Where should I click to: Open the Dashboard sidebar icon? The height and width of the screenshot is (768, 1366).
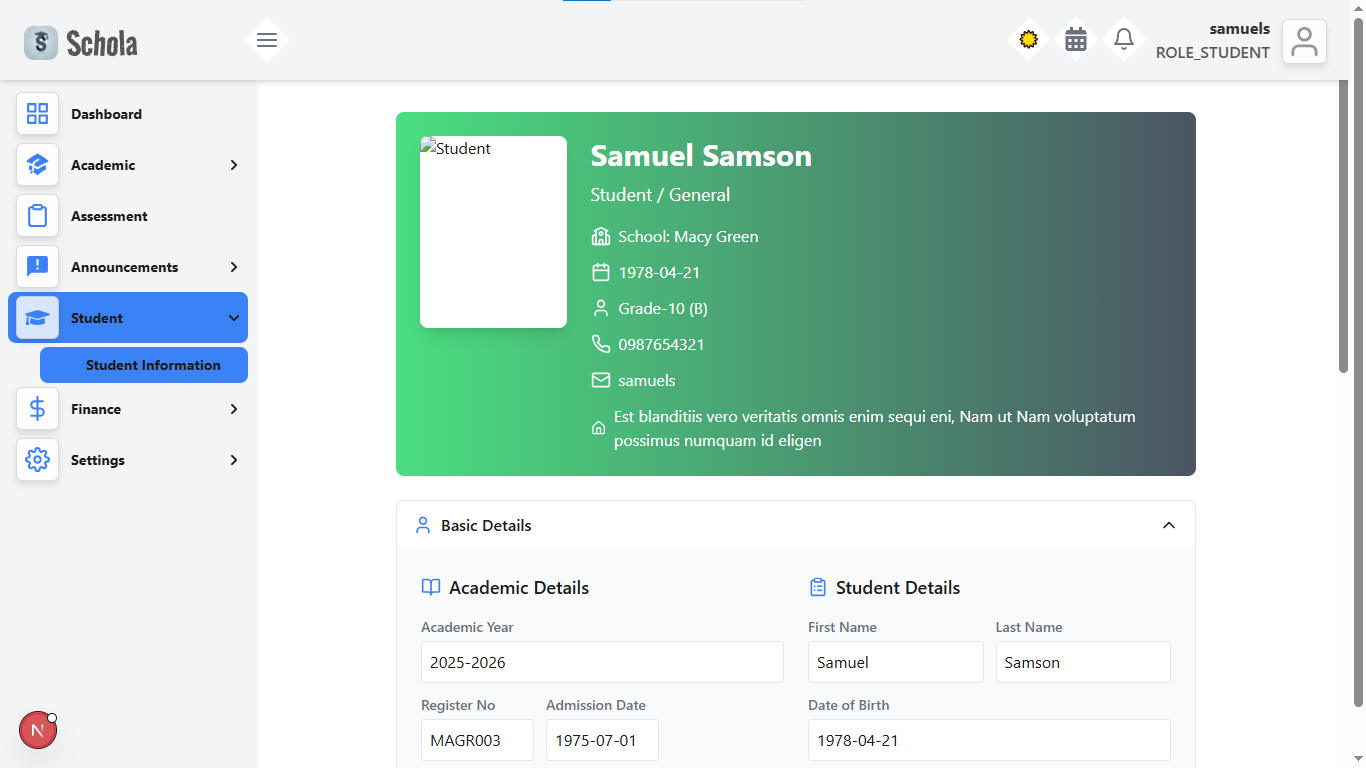37,114
